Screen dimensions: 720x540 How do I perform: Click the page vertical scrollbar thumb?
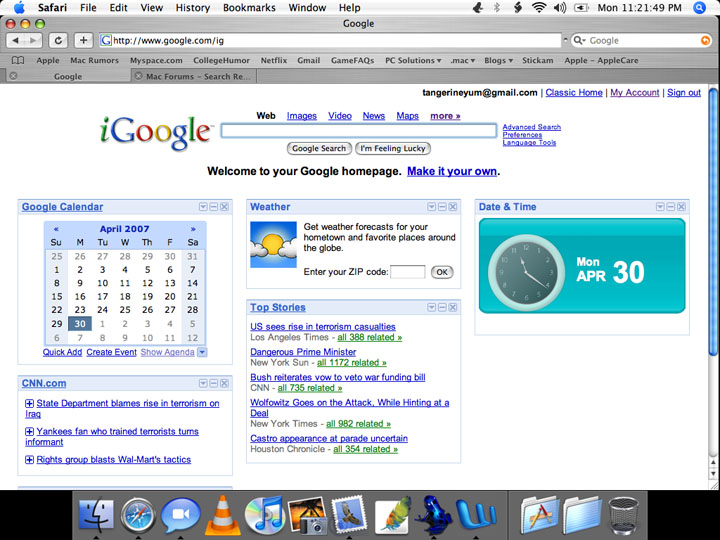coord(713,222)
